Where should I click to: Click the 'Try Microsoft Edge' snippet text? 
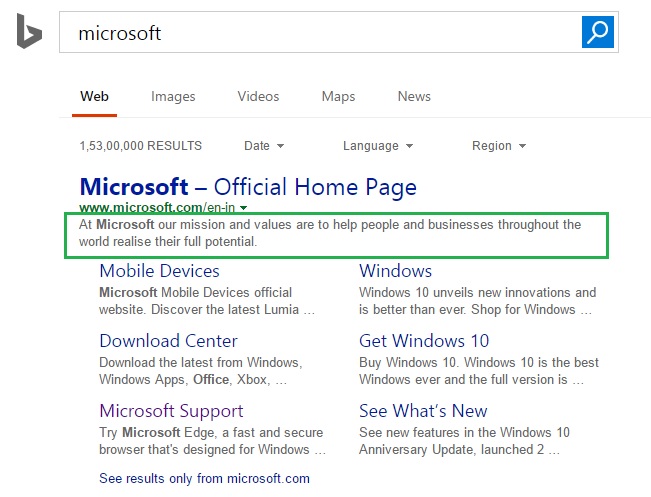[x=212, y=441]
